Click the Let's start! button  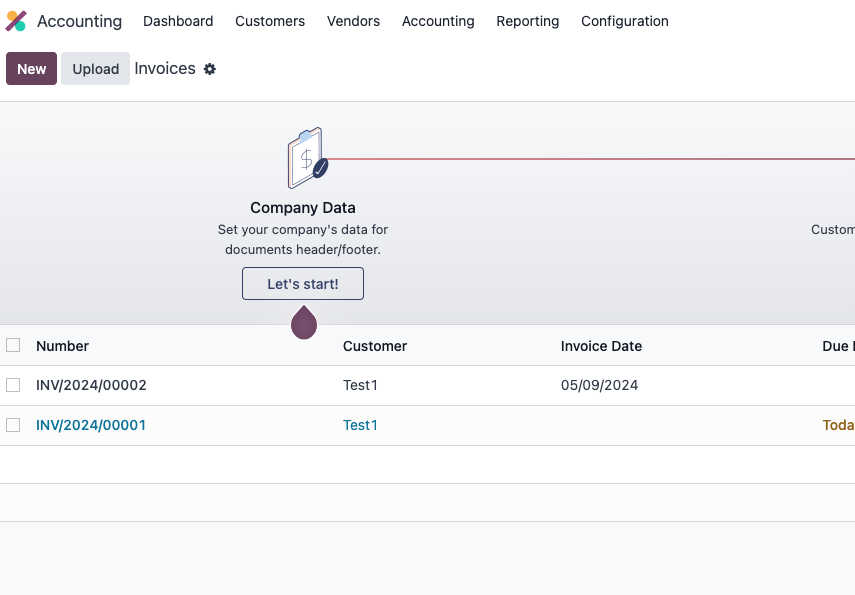303,284
